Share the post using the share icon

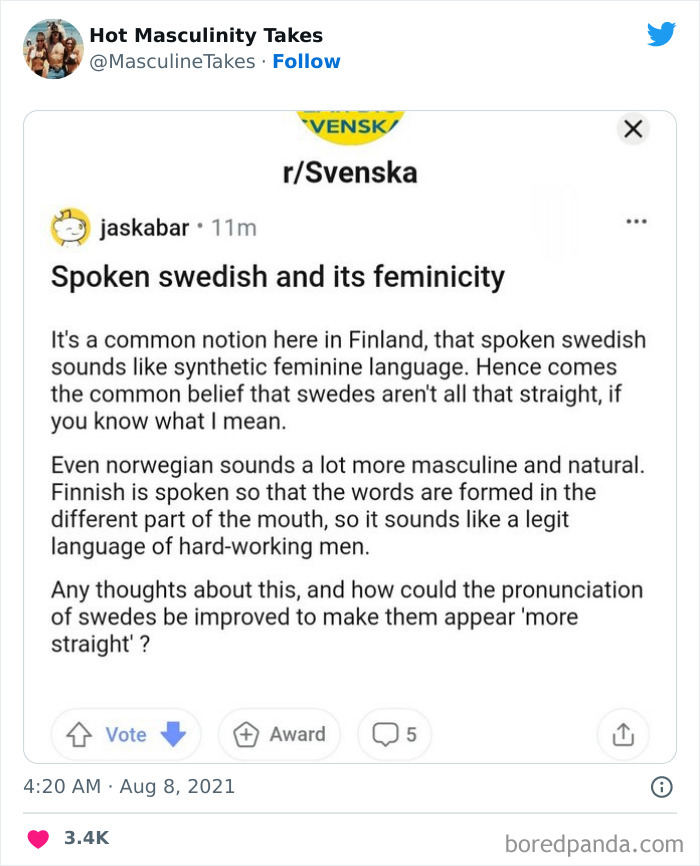click(623, 734)
